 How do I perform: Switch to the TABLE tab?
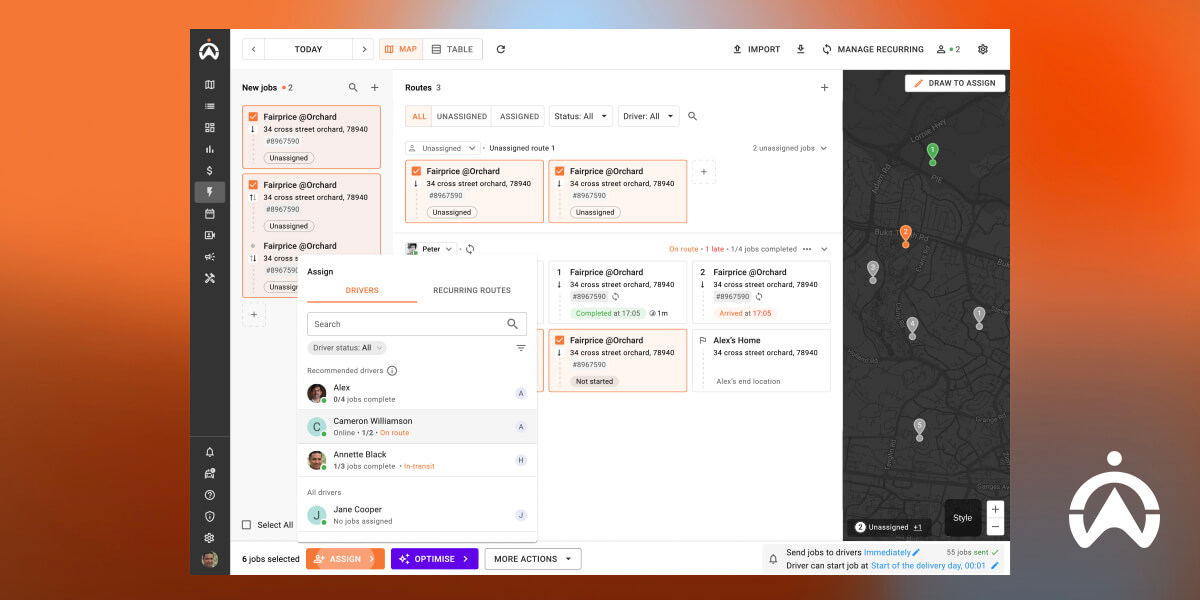pyautogui.click(x=452, y=48)
